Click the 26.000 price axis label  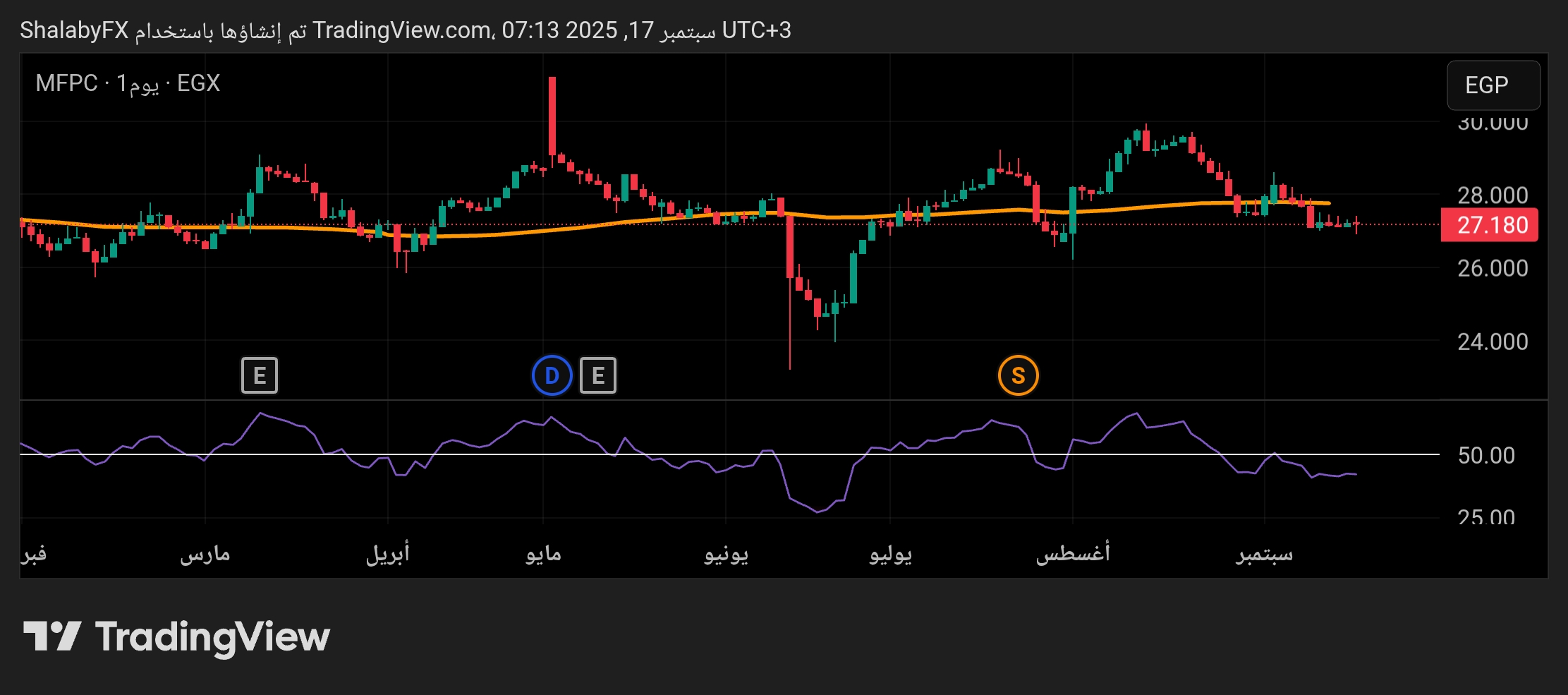click(1493, 268)
